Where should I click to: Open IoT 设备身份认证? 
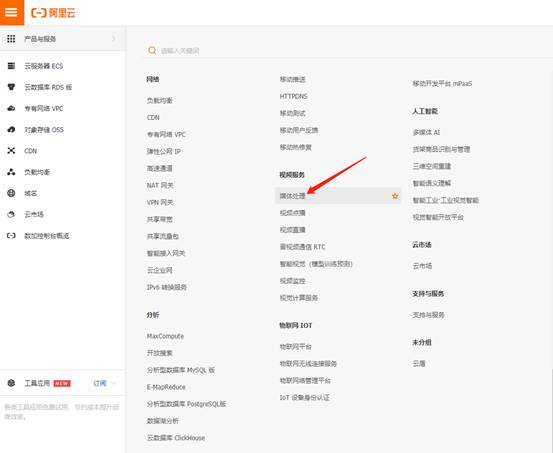[x=305, y=397]
